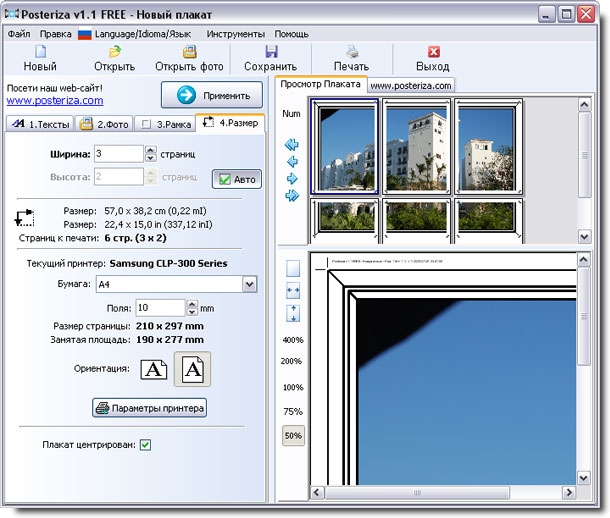Screen dimensions: 610x518
Task: Decrease Поля margin with down spinner
Action: [192, 312]
